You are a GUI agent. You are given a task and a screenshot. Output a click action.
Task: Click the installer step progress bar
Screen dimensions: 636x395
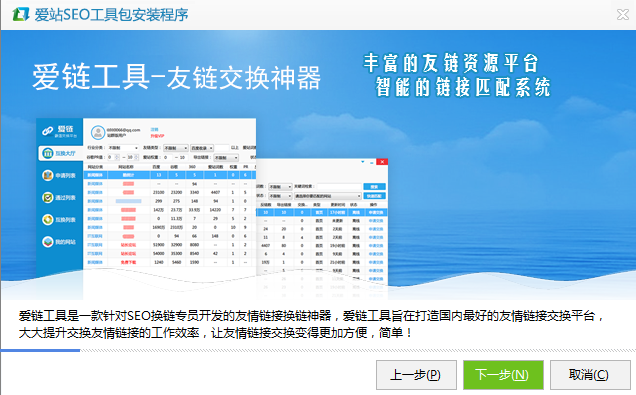(318, 350)
